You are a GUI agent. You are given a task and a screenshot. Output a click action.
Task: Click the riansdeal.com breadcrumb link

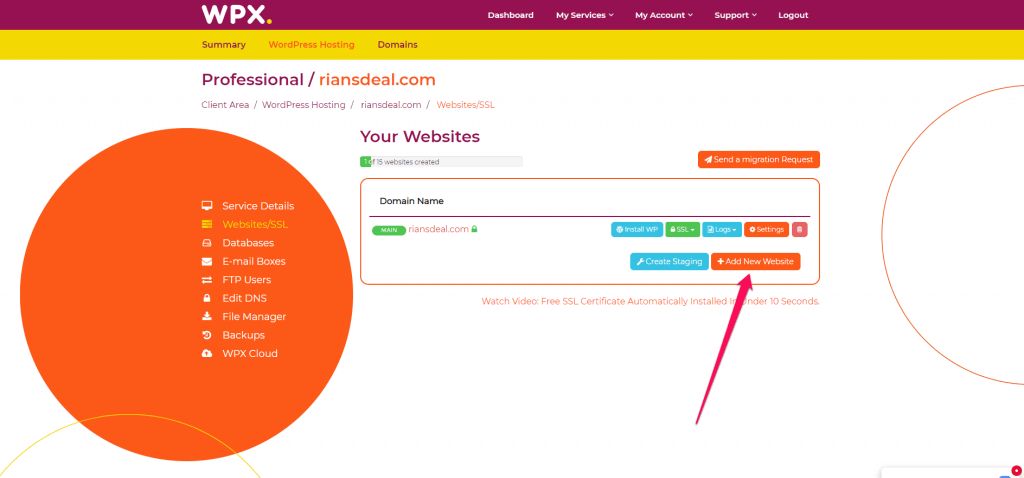click(x=391, y=104)
